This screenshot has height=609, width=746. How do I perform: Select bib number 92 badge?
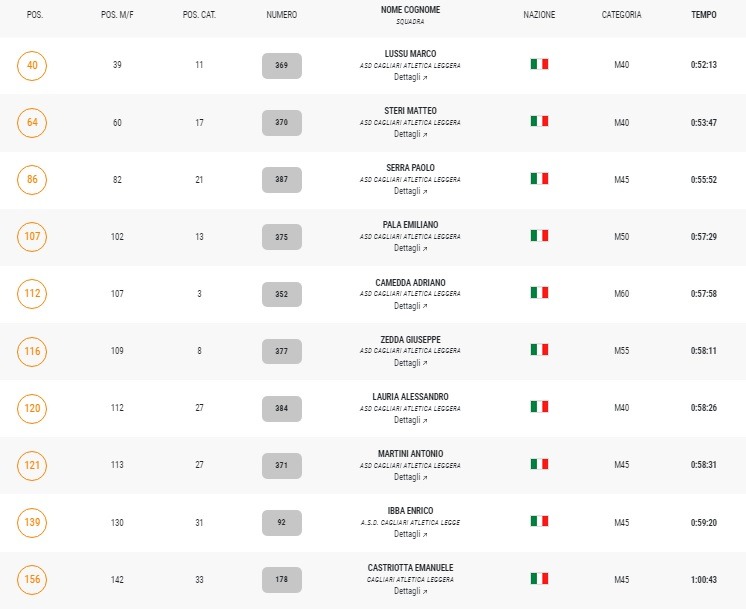pos(282,522)
